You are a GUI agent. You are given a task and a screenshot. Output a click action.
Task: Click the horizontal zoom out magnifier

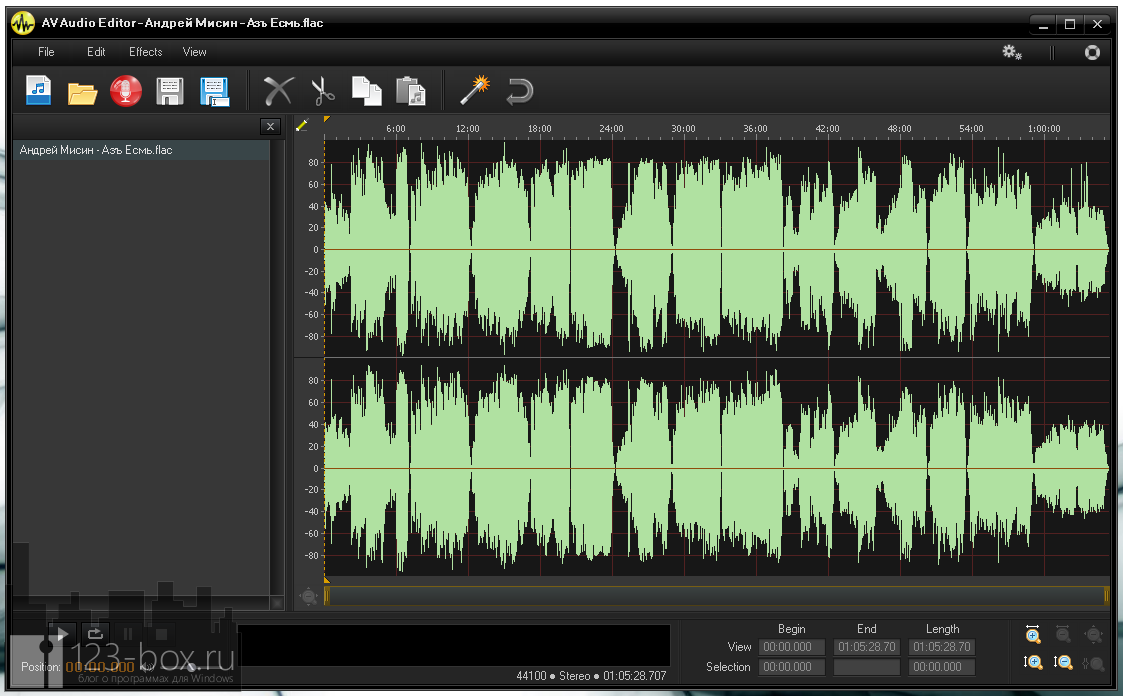click(x=1063, y=634)
